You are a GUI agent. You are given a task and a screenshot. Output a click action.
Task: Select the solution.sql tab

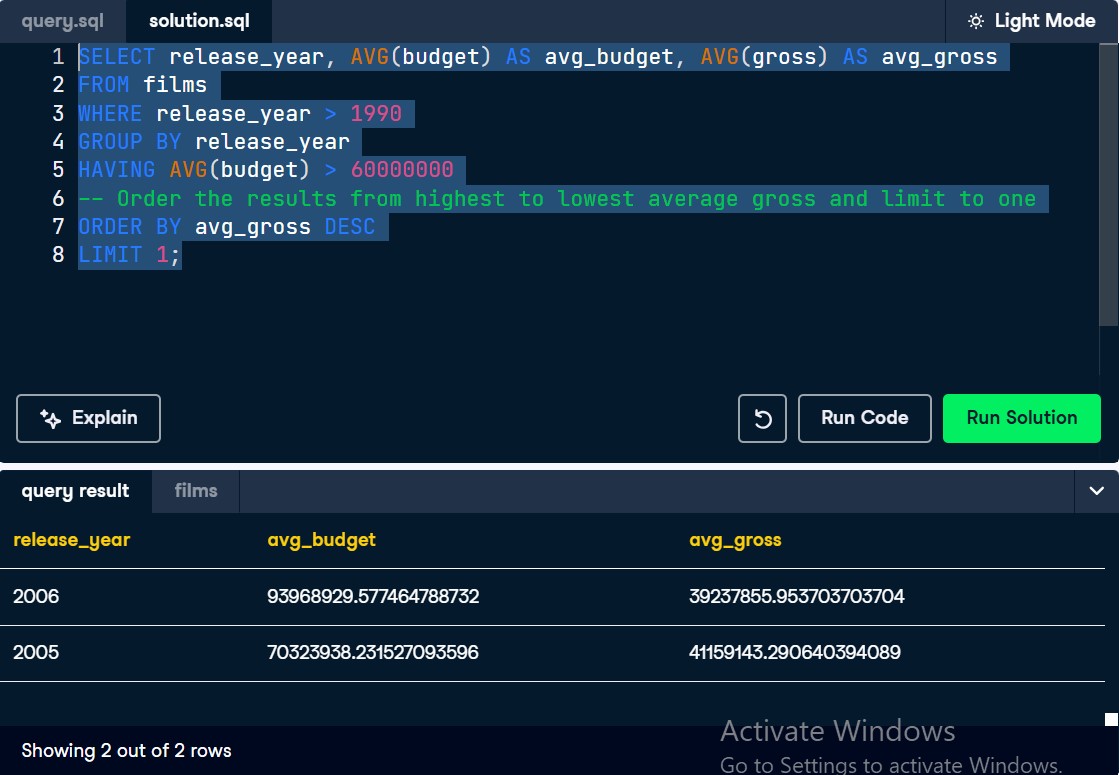point(199,21)
